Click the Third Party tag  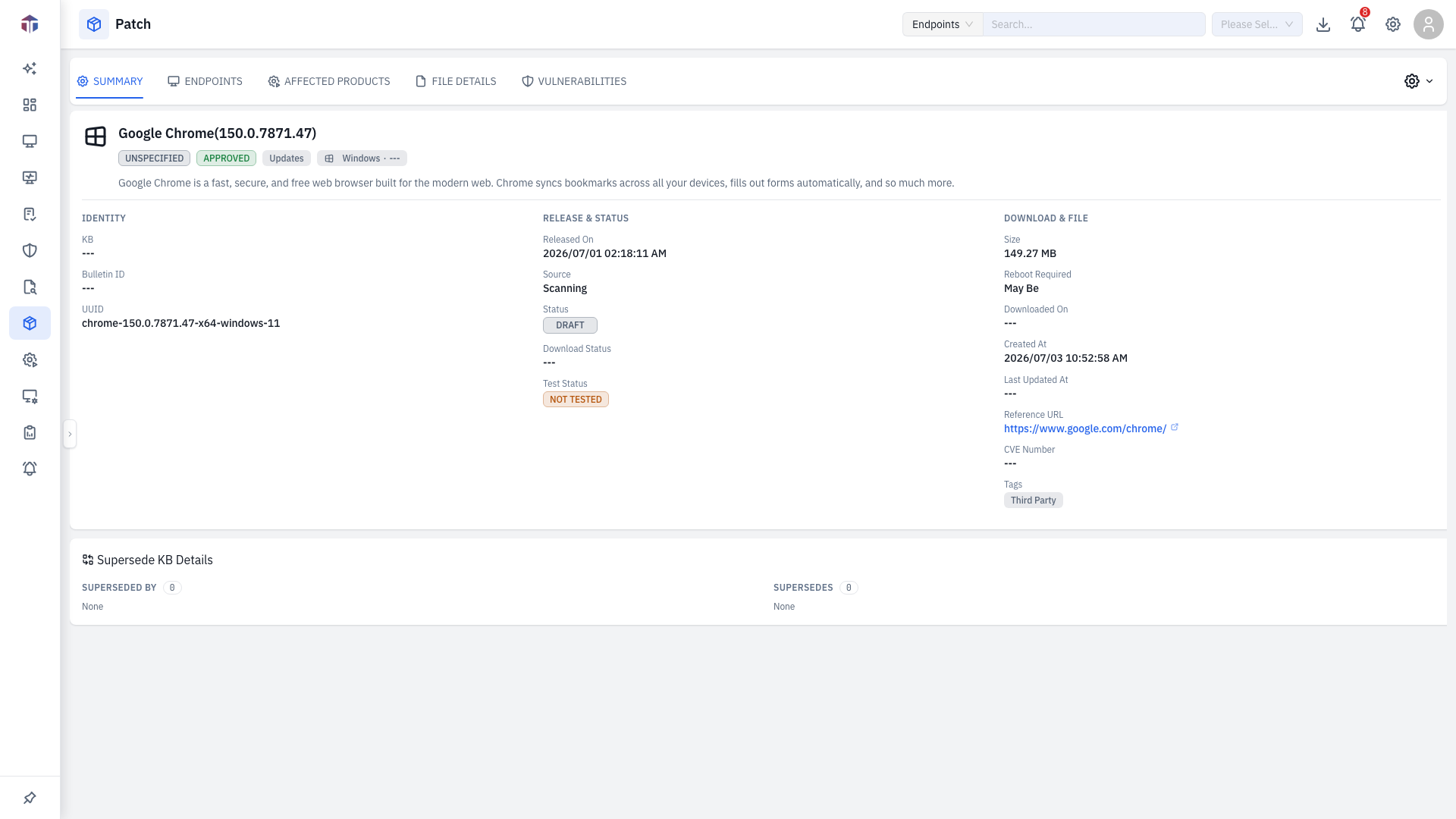[1033, 500]
